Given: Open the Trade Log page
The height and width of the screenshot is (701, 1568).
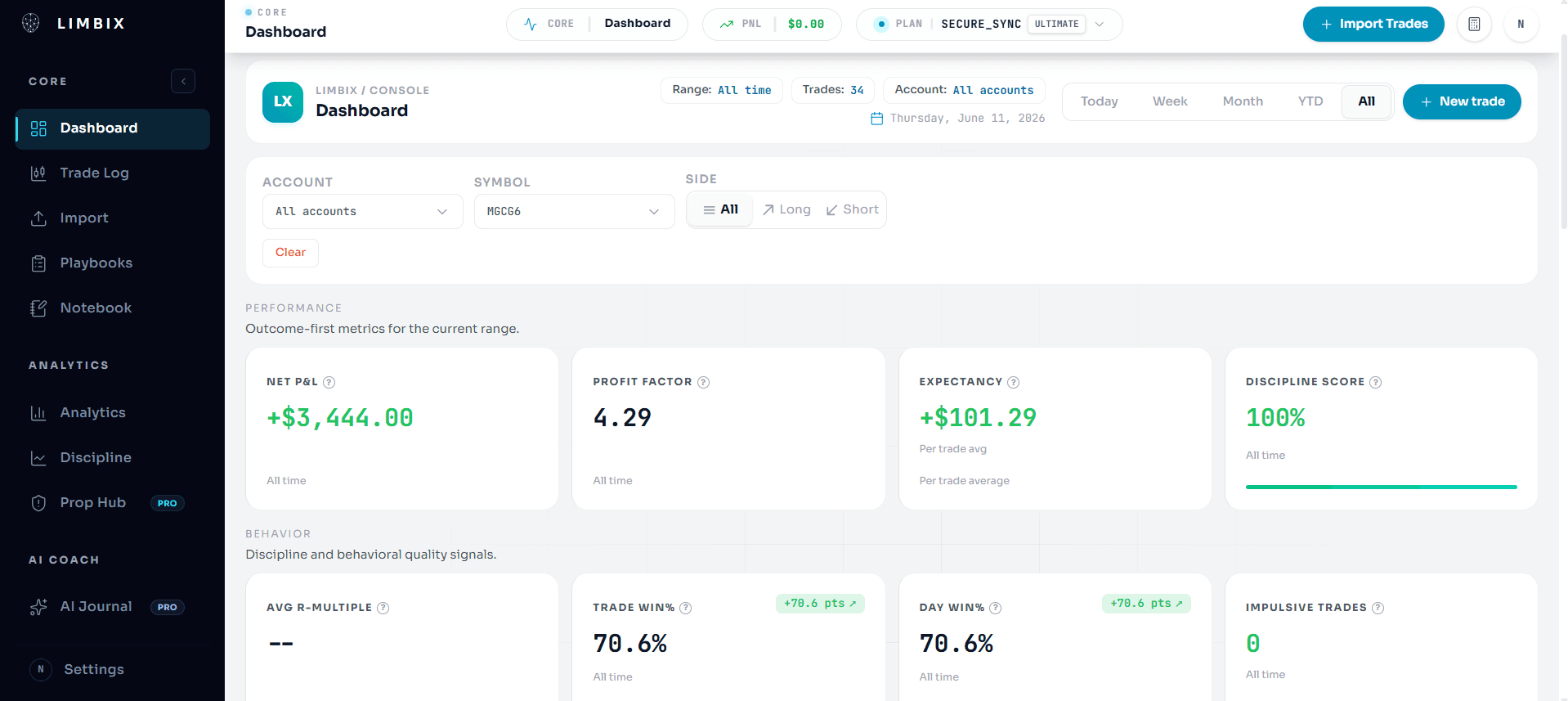Looking at the screenshot, I should coord(113,173).
